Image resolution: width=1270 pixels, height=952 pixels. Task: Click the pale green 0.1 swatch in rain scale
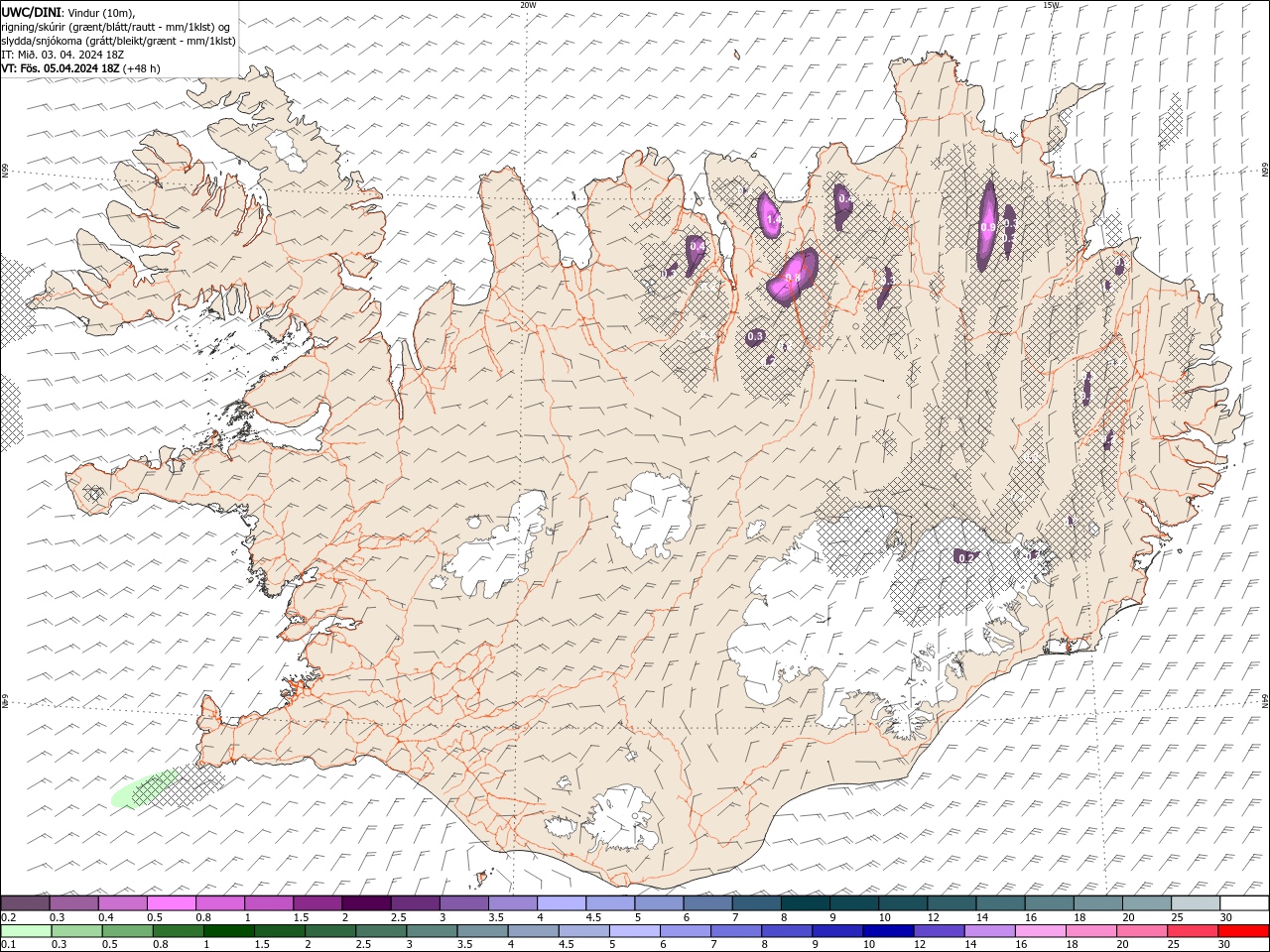click(26, 931)
